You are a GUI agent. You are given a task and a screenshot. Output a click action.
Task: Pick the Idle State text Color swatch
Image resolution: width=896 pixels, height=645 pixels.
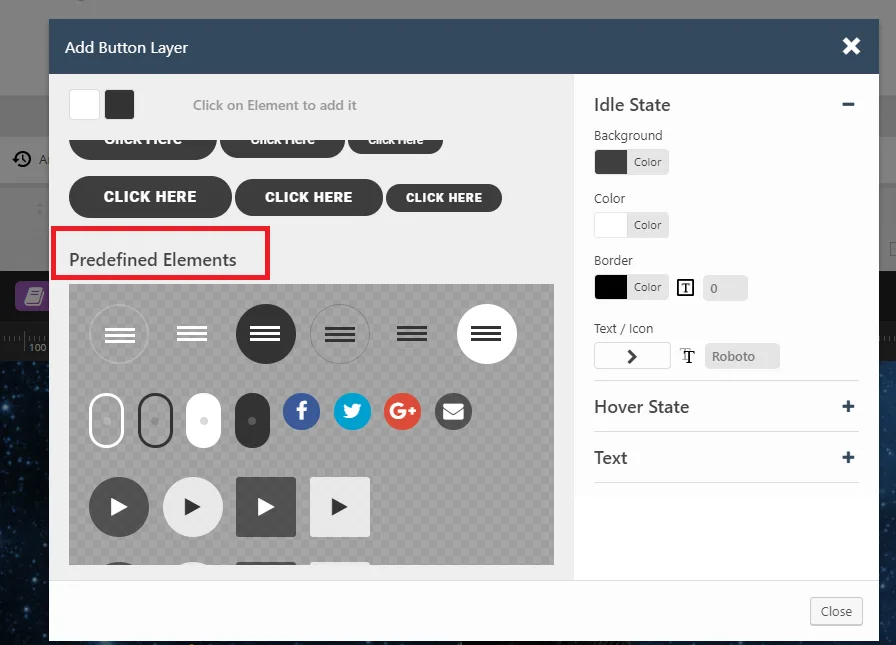coord(631,225)
